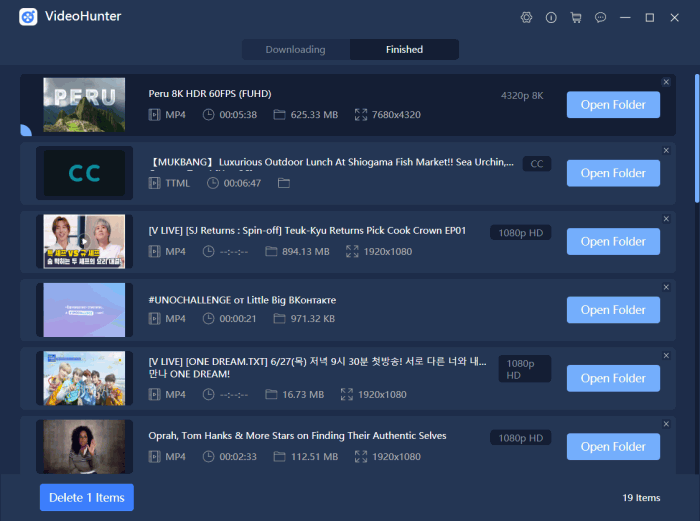Click the VideoHunter logo icon
This screenshot has height=521, width=700.
click(28, 17)
